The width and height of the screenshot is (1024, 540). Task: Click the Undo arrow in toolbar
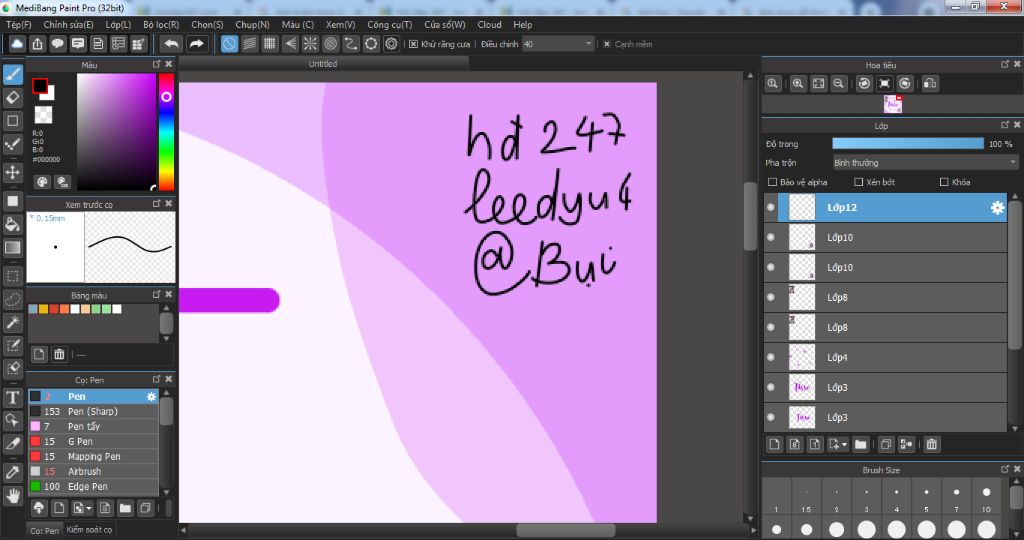pyautogui.click(x=172, y=44)
